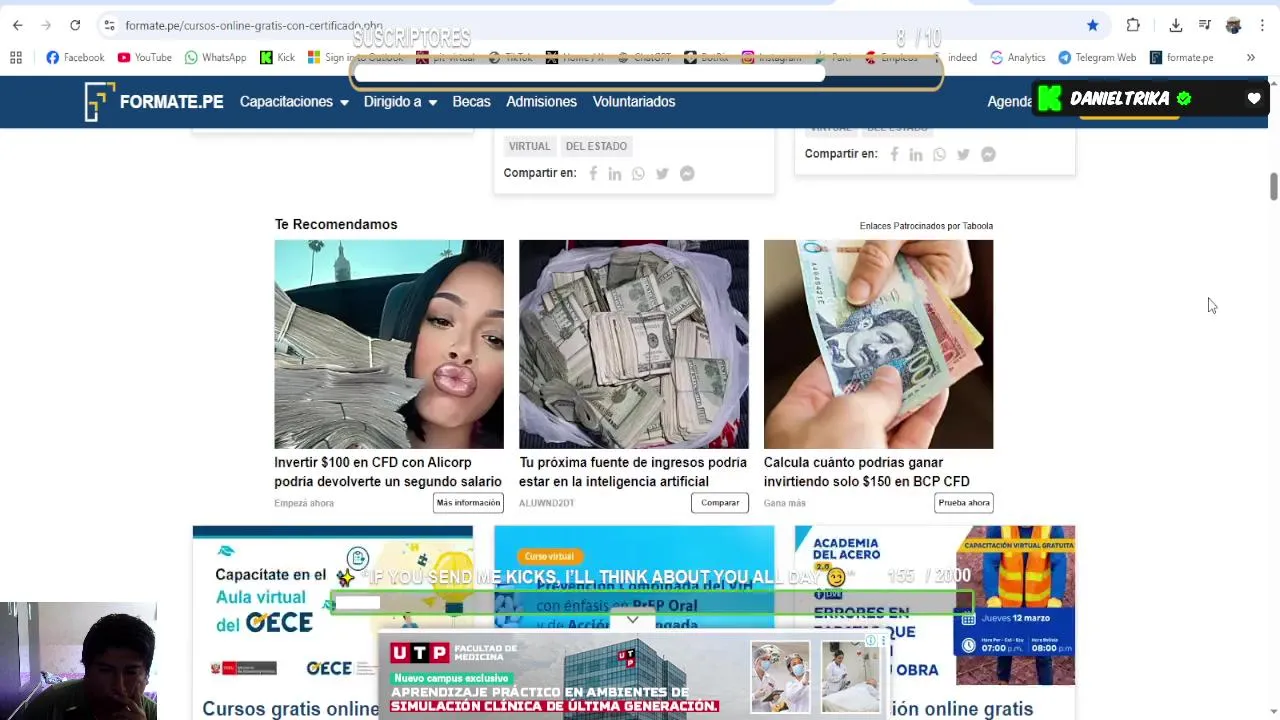The height and width of the screenshot is (720, 1280).
Task: Open the bag of dollar bills ad image
Action: coord(634,344)
